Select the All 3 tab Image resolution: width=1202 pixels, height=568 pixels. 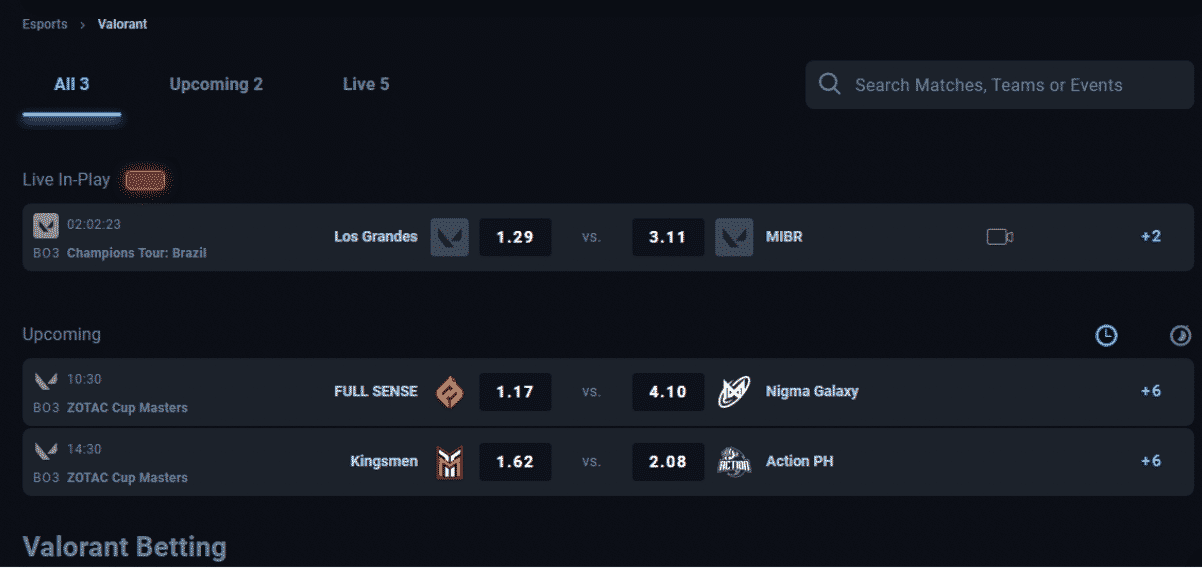tap(72, 84)
